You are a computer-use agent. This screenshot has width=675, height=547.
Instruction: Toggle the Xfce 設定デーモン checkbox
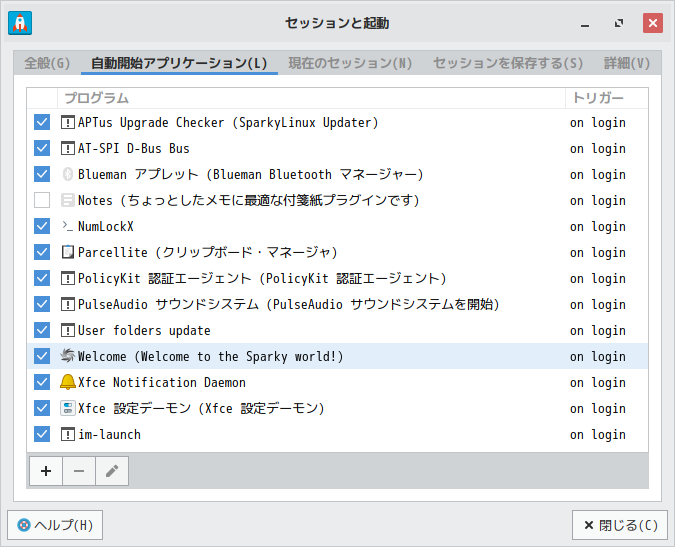coord(42,408)
